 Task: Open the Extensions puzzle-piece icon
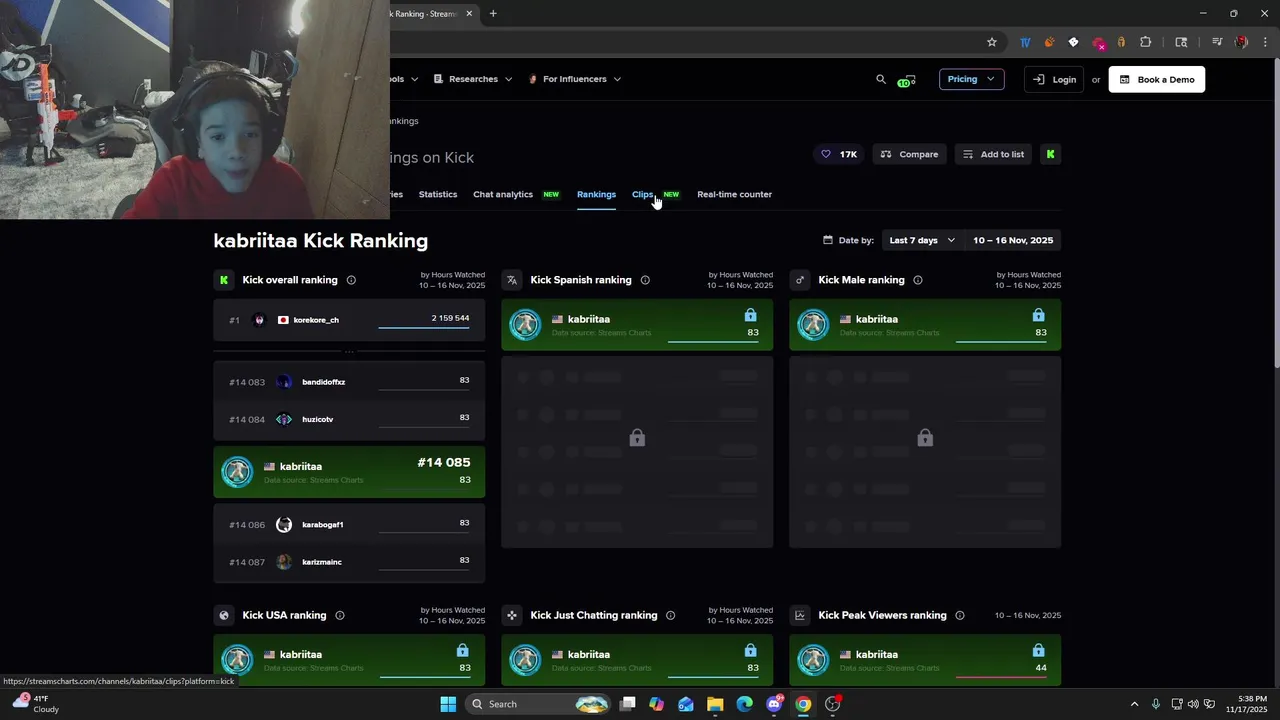pyautogui.click(x=1146, y=42)
